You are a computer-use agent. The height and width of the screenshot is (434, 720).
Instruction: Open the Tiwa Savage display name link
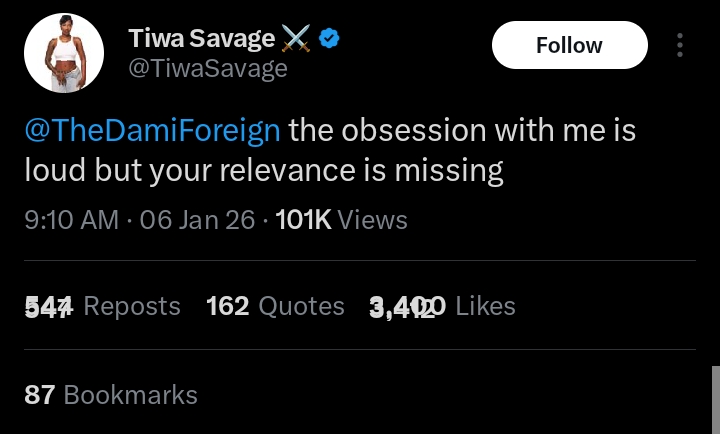tap(201, 39)
